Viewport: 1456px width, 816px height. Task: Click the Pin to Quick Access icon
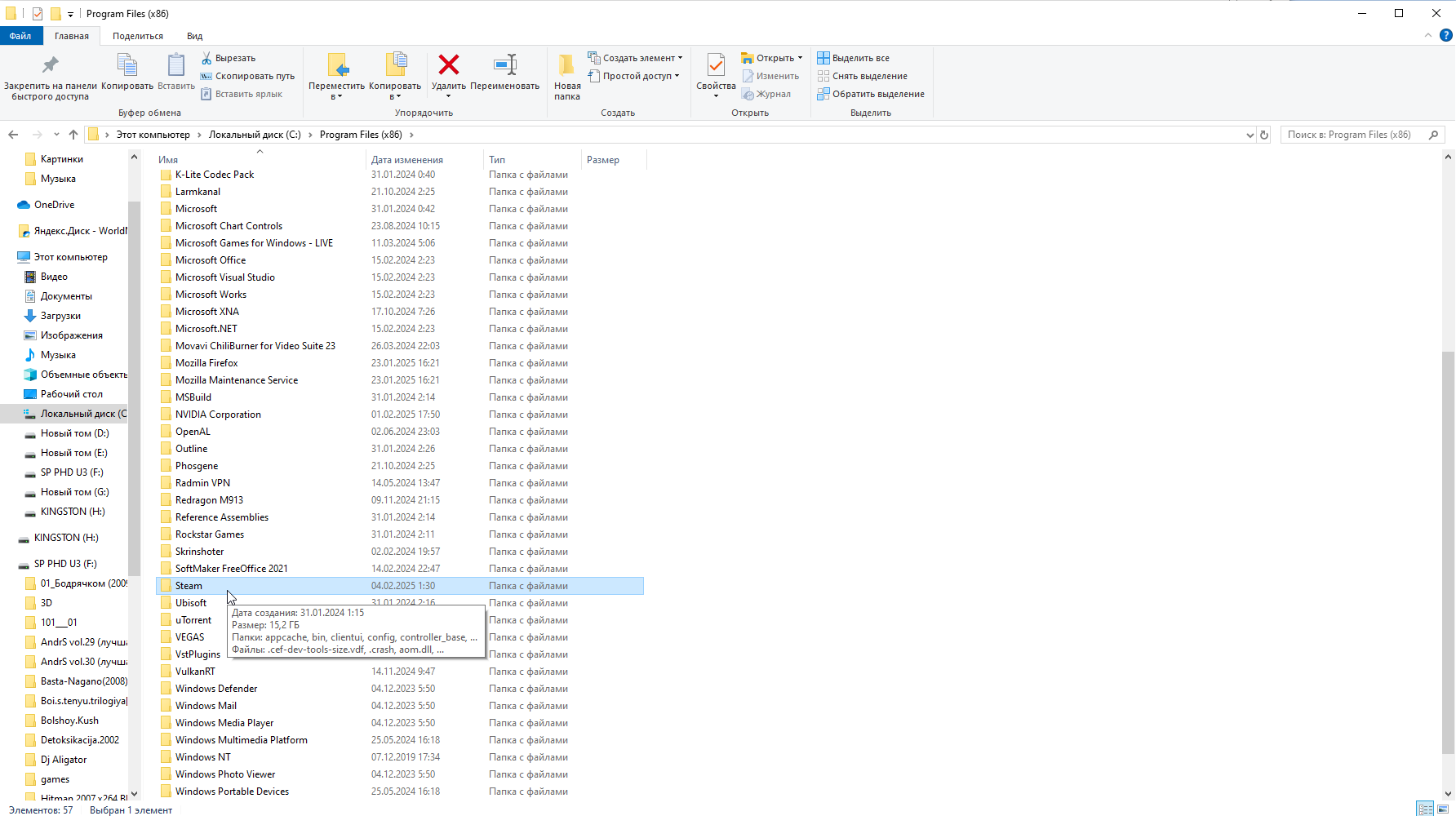(50, 65)
